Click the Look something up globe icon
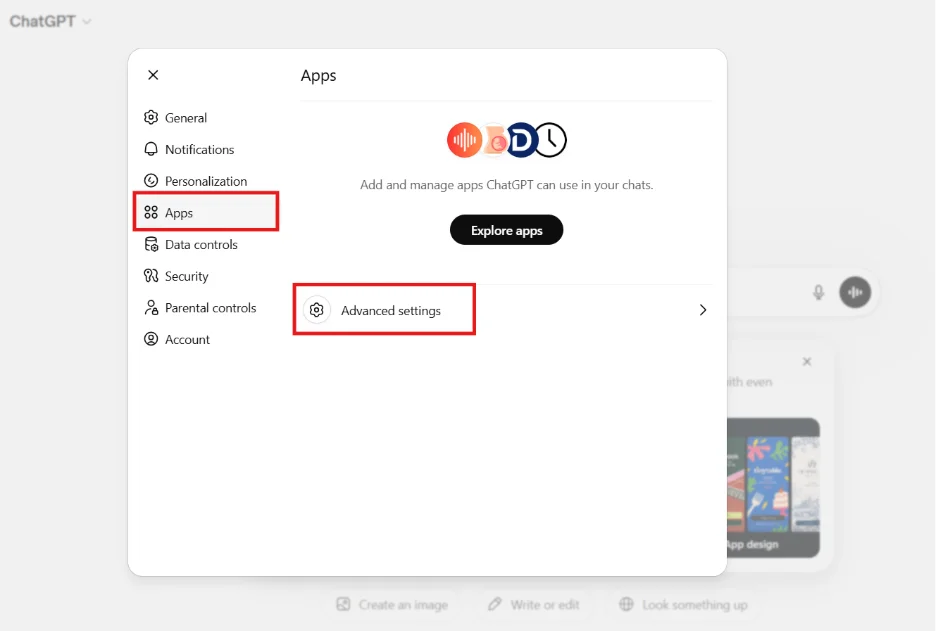 point(626,604)
